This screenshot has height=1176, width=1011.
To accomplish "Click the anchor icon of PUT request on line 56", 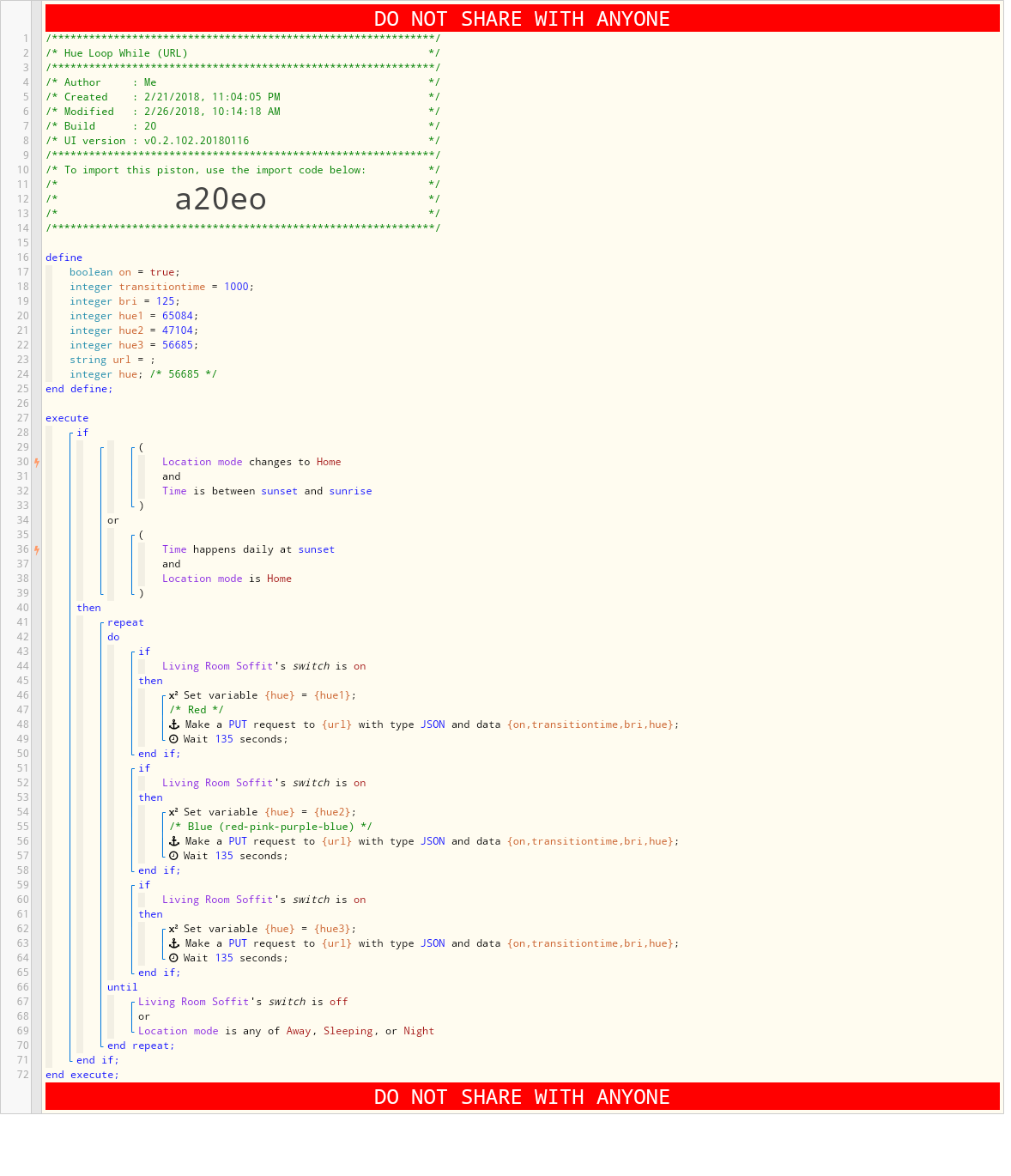I will [x=174, y=841].
